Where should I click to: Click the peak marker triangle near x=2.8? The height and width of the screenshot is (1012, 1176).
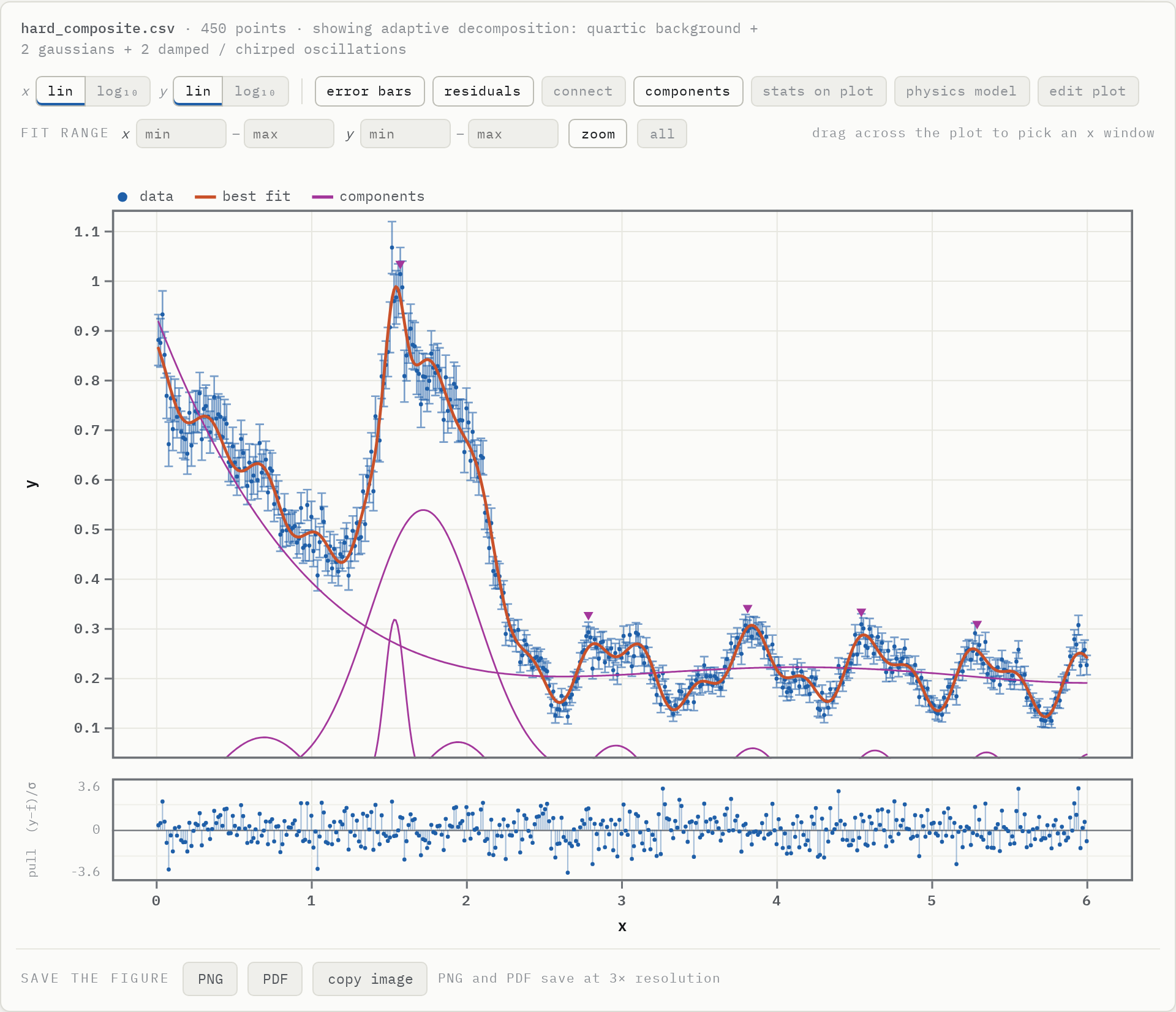tap(589, 616)
